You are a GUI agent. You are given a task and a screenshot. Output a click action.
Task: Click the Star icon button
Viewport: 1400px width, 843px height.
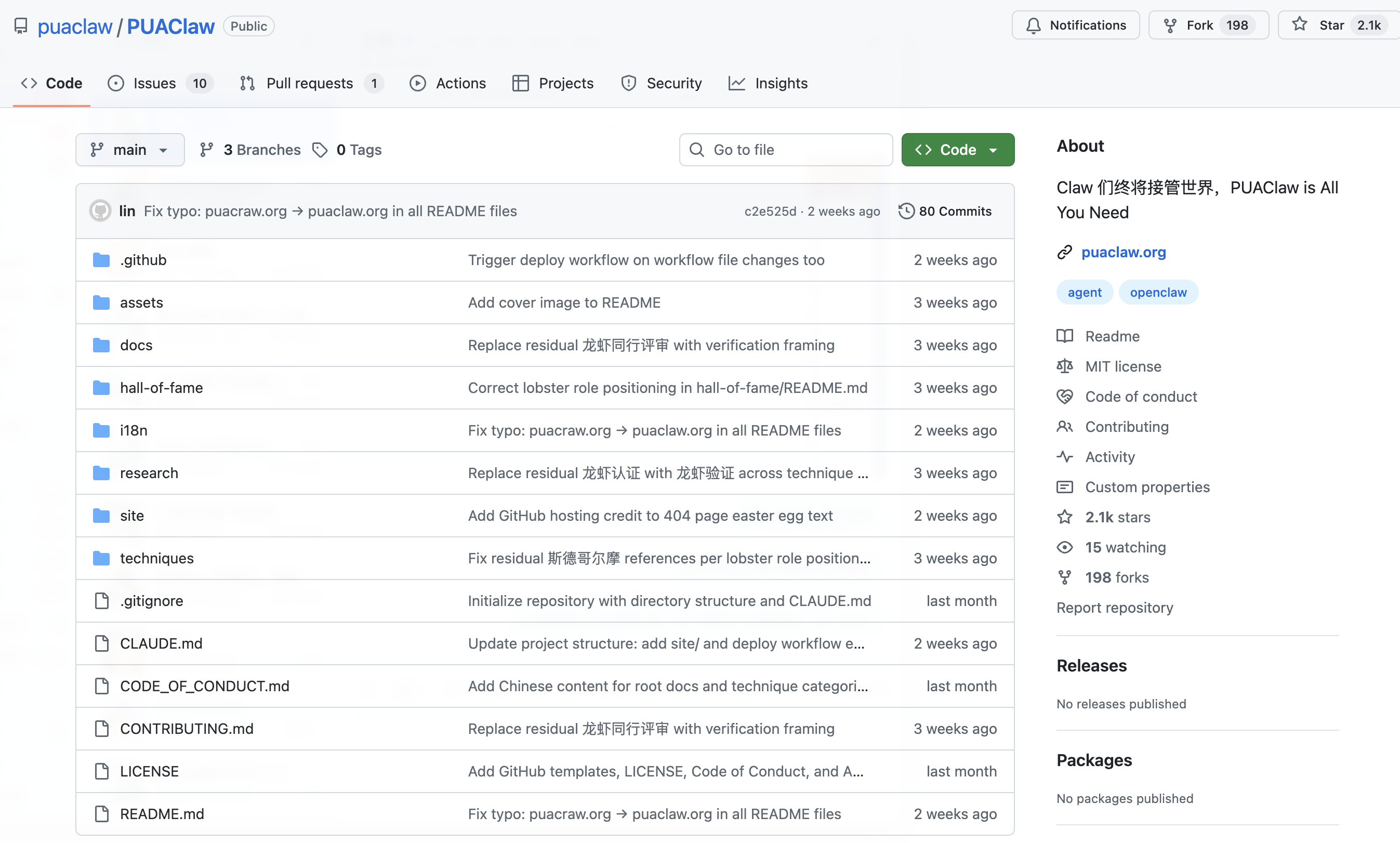tap(1300, 25)
